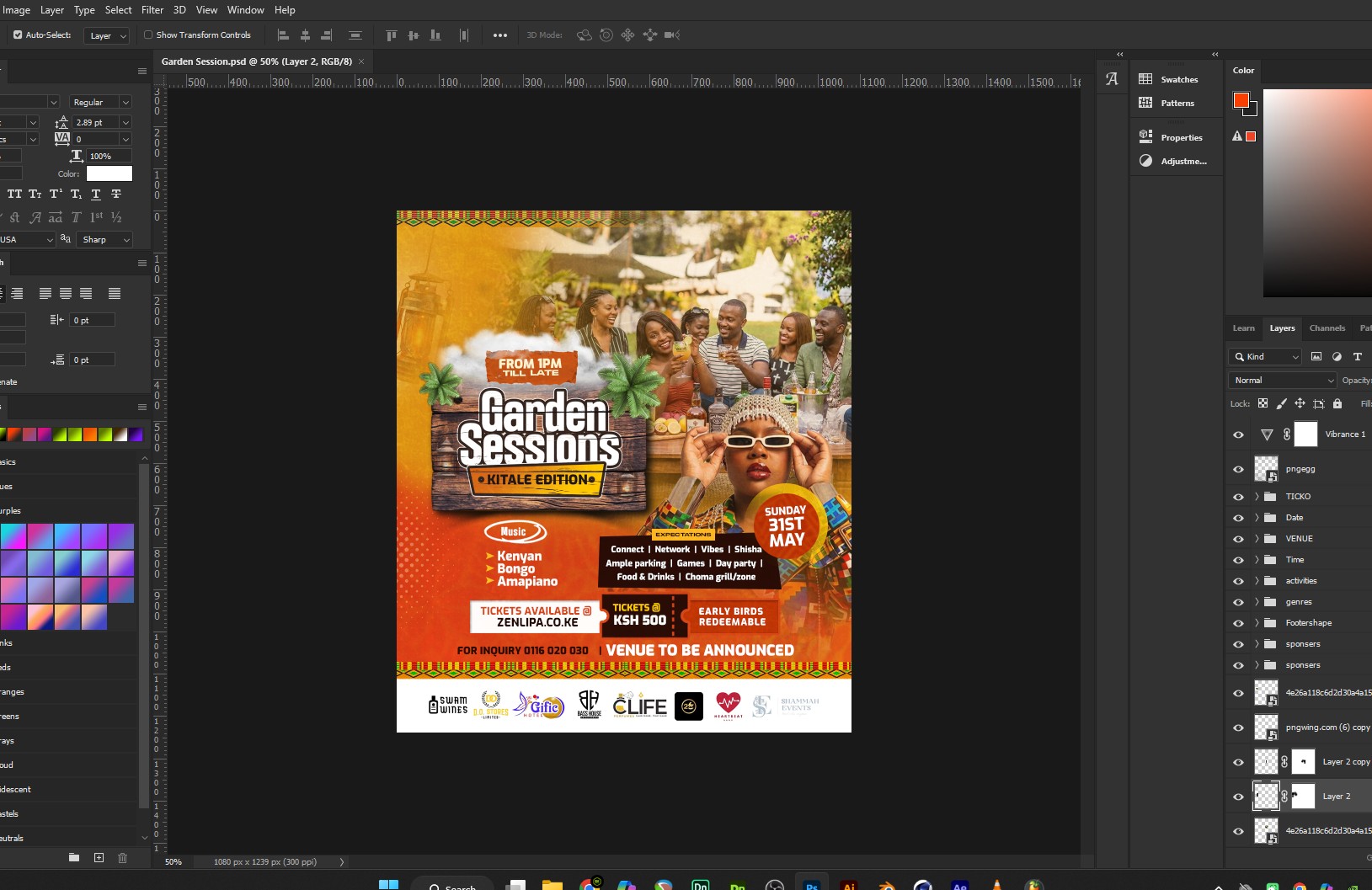
Task: Expand the genres layer group
Action: (1257, 602)
